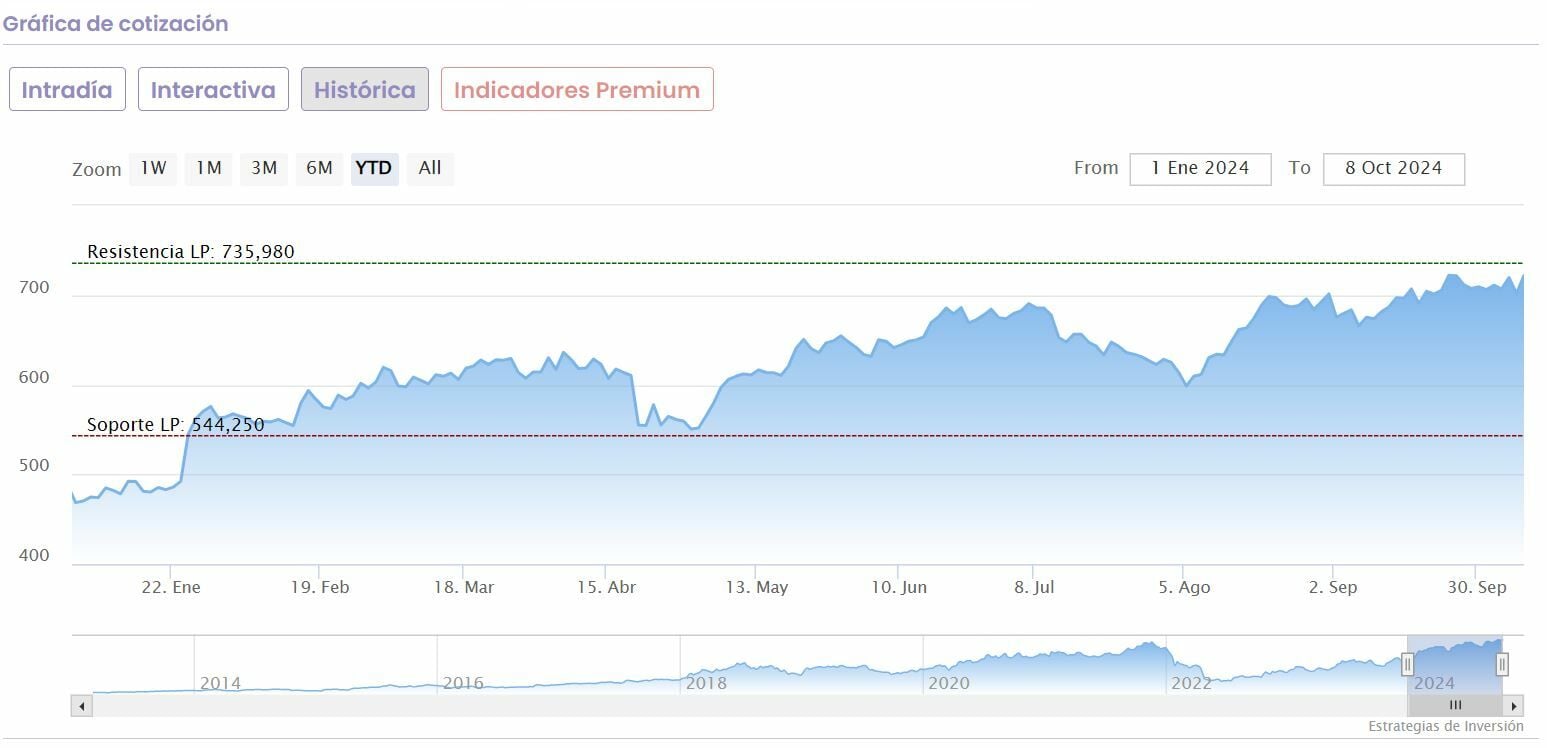Viewport: 1547px width, 748px height.
Task: Click the navigator scrollbar right arrow
Action: (1515, 706)
